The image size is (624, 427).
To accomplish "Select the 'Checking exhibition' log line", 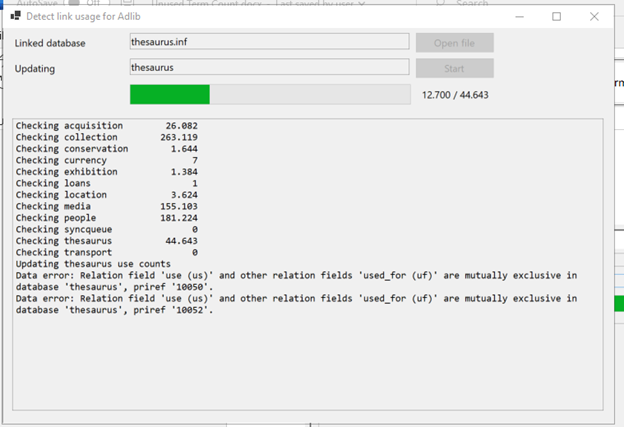I will click(107, 172).
